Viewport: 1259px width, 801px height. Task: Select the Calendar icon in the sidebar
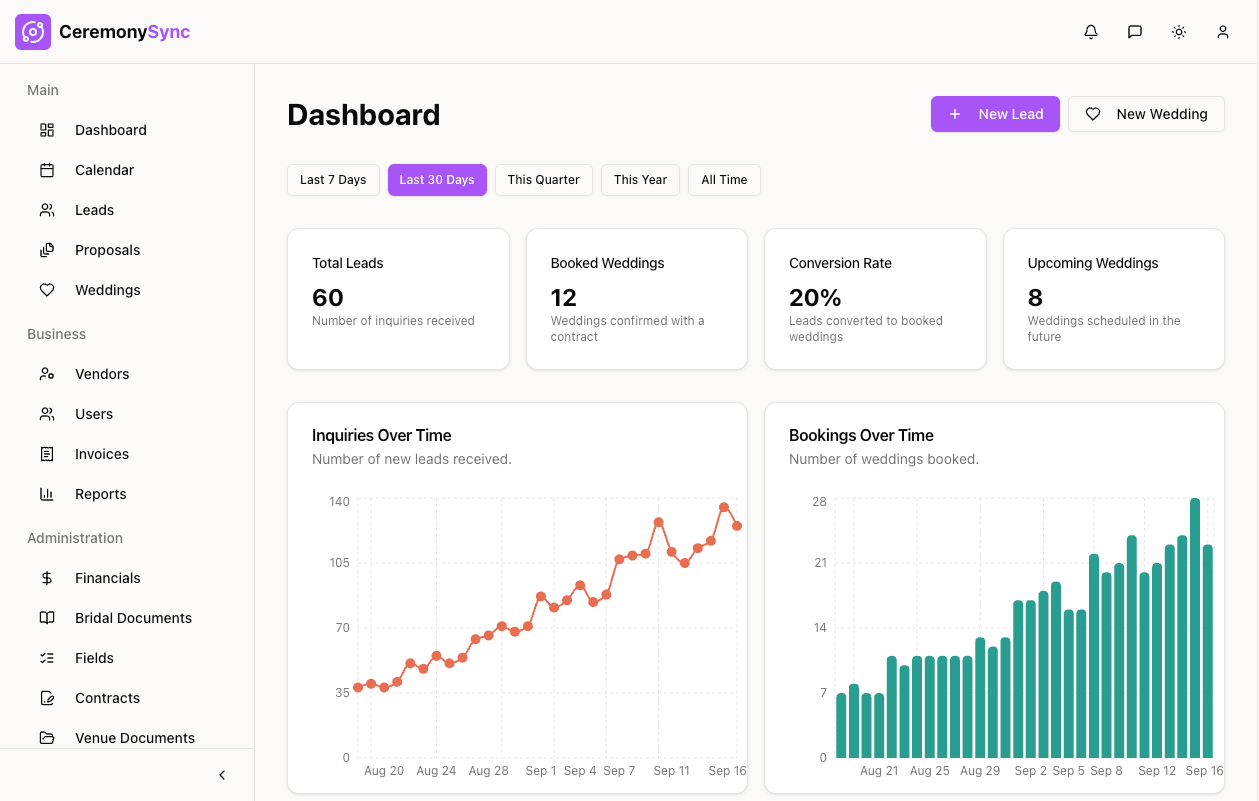tap(46, 170)
